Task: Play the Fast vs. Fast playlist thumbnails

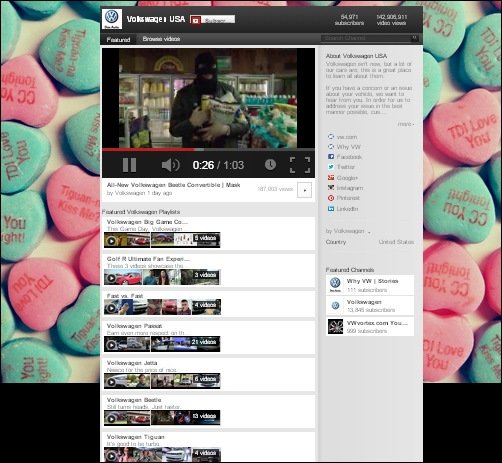Action: tap(162, 307)
